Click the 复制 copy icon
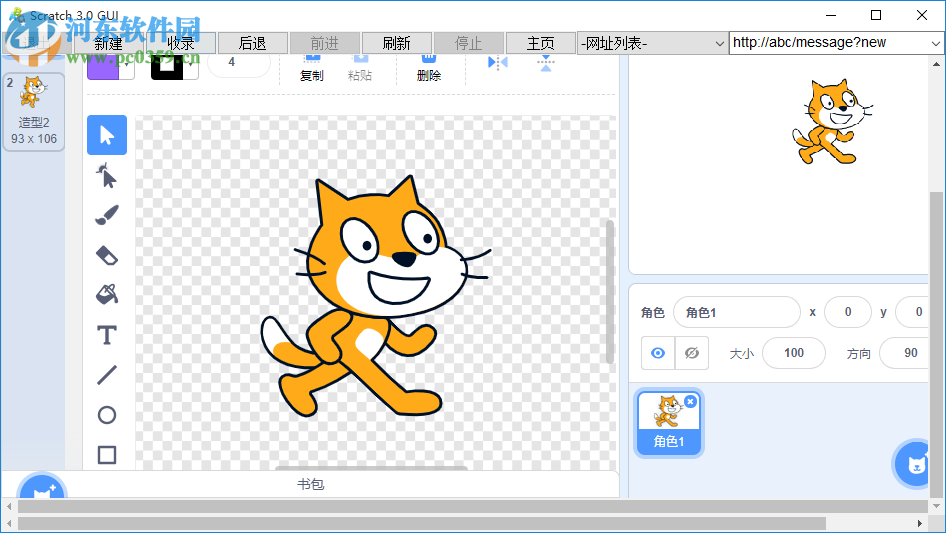Viewport: 946px width, 533px height. [312, 68]
